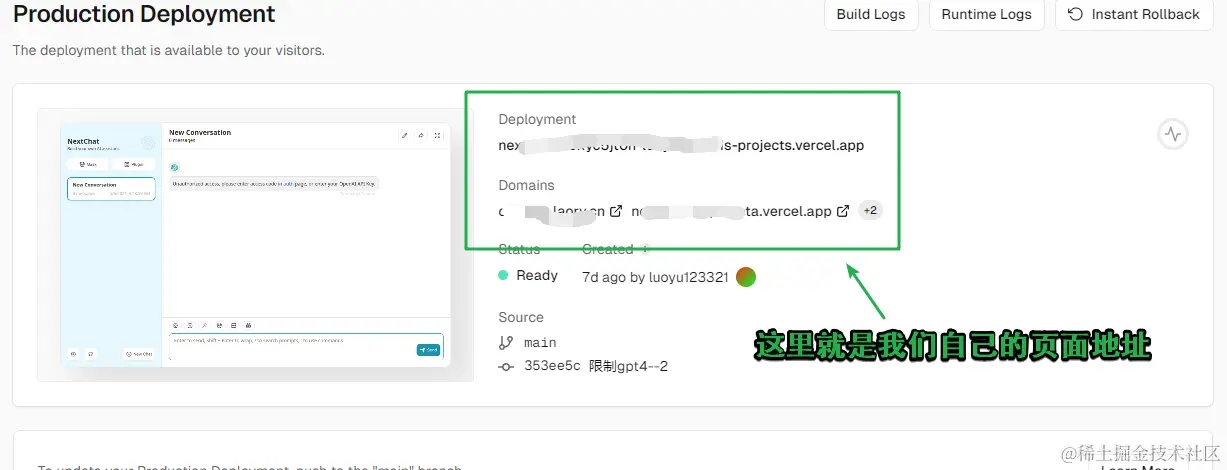
Task: Click the external-link icon after ta.vercel.app
Action: [843, 211]
